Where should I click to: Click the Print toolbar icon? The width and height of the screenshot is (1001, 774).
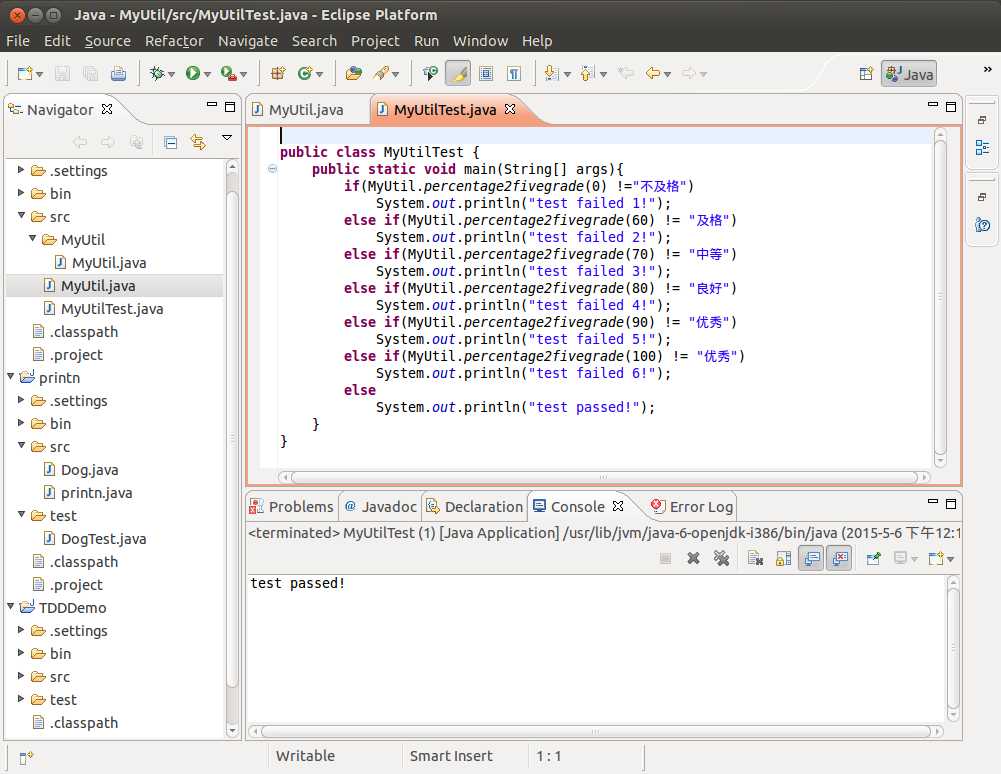[118, 73]
